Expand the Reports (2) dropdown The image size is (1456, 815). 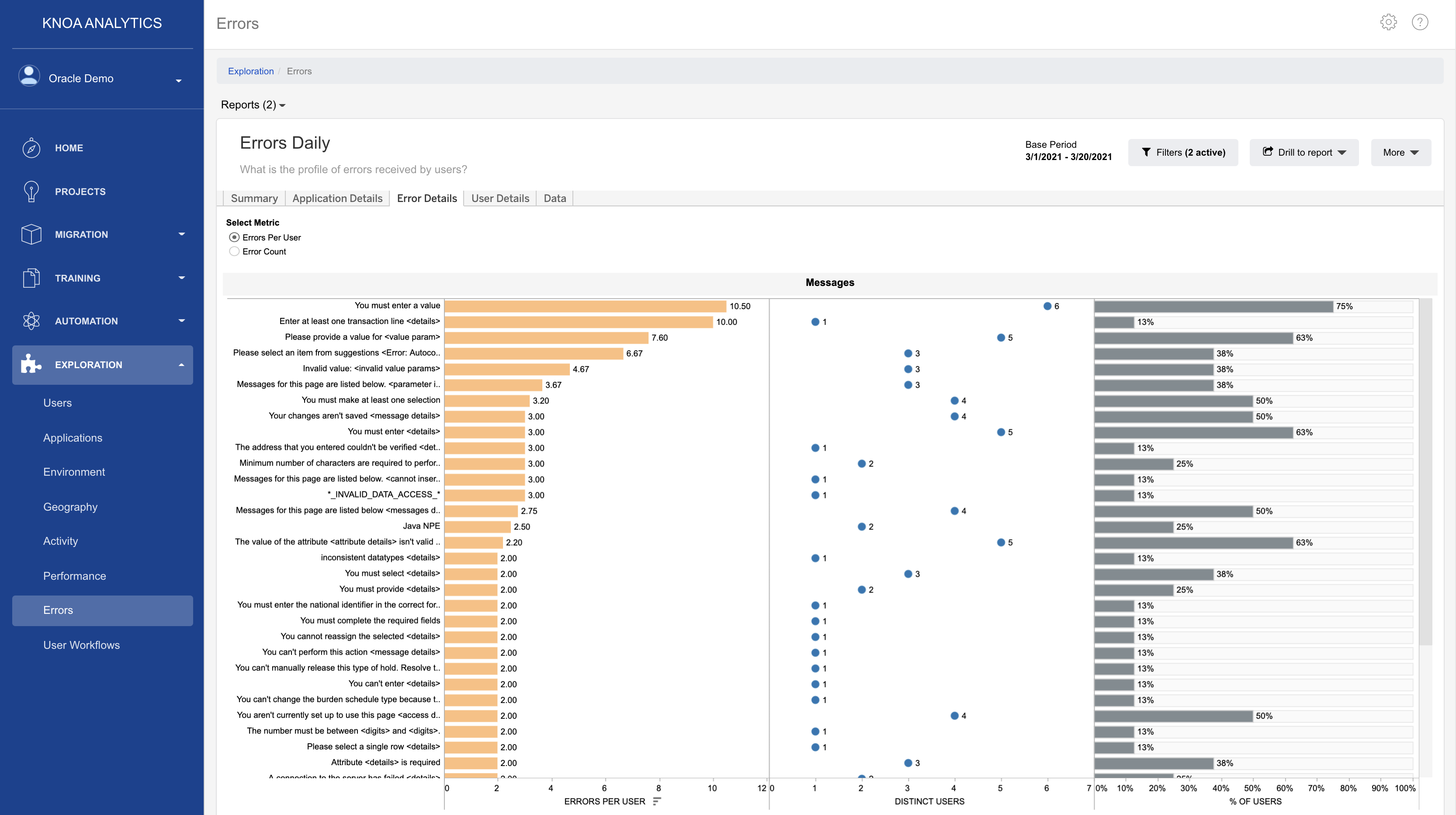[x=253, y=105]
